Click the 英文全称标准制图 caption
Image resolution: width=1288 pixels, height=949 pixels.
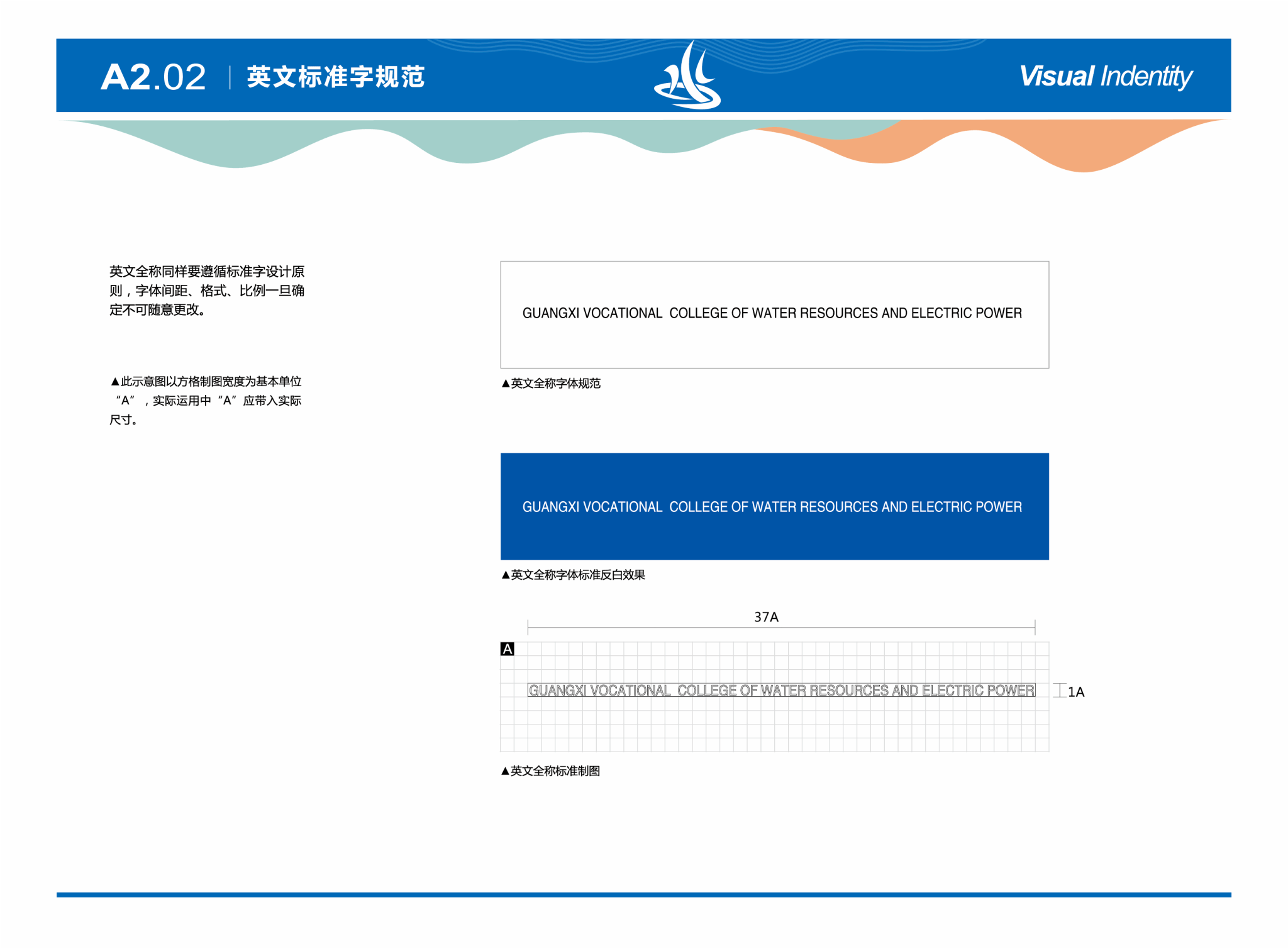pyautogui.click(x=551, y=771)
